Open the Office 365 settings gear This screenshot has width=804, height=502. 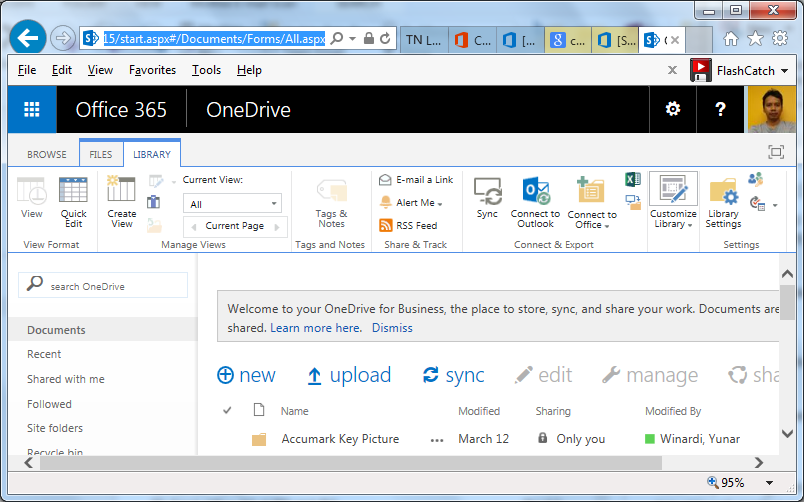673,109
